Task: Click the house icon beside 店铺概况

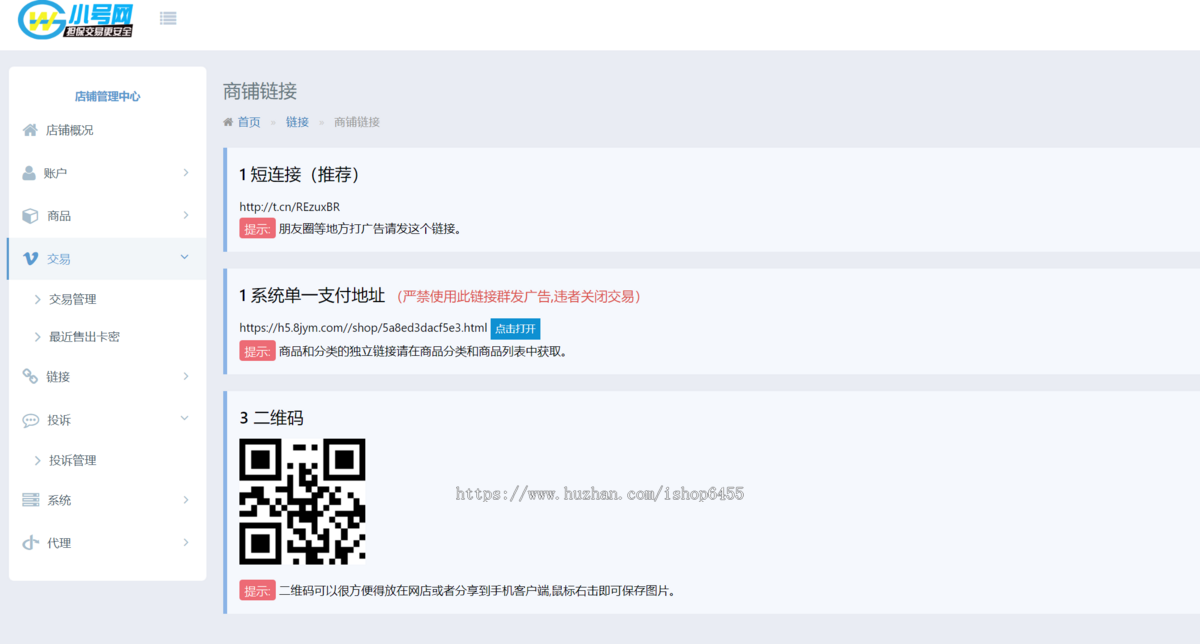Action: click(30, 130)
